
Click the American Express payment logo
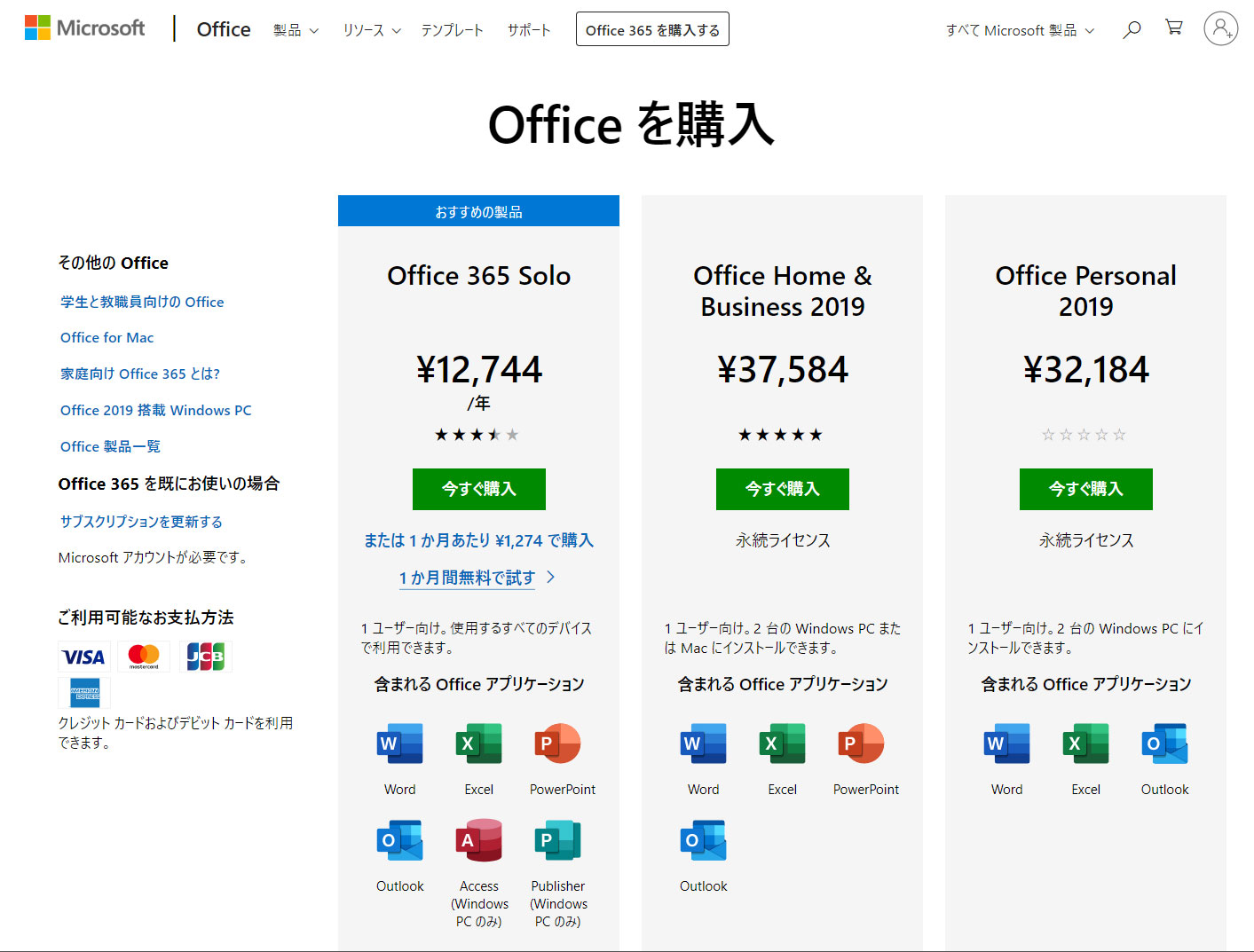[x=85, y=692]
